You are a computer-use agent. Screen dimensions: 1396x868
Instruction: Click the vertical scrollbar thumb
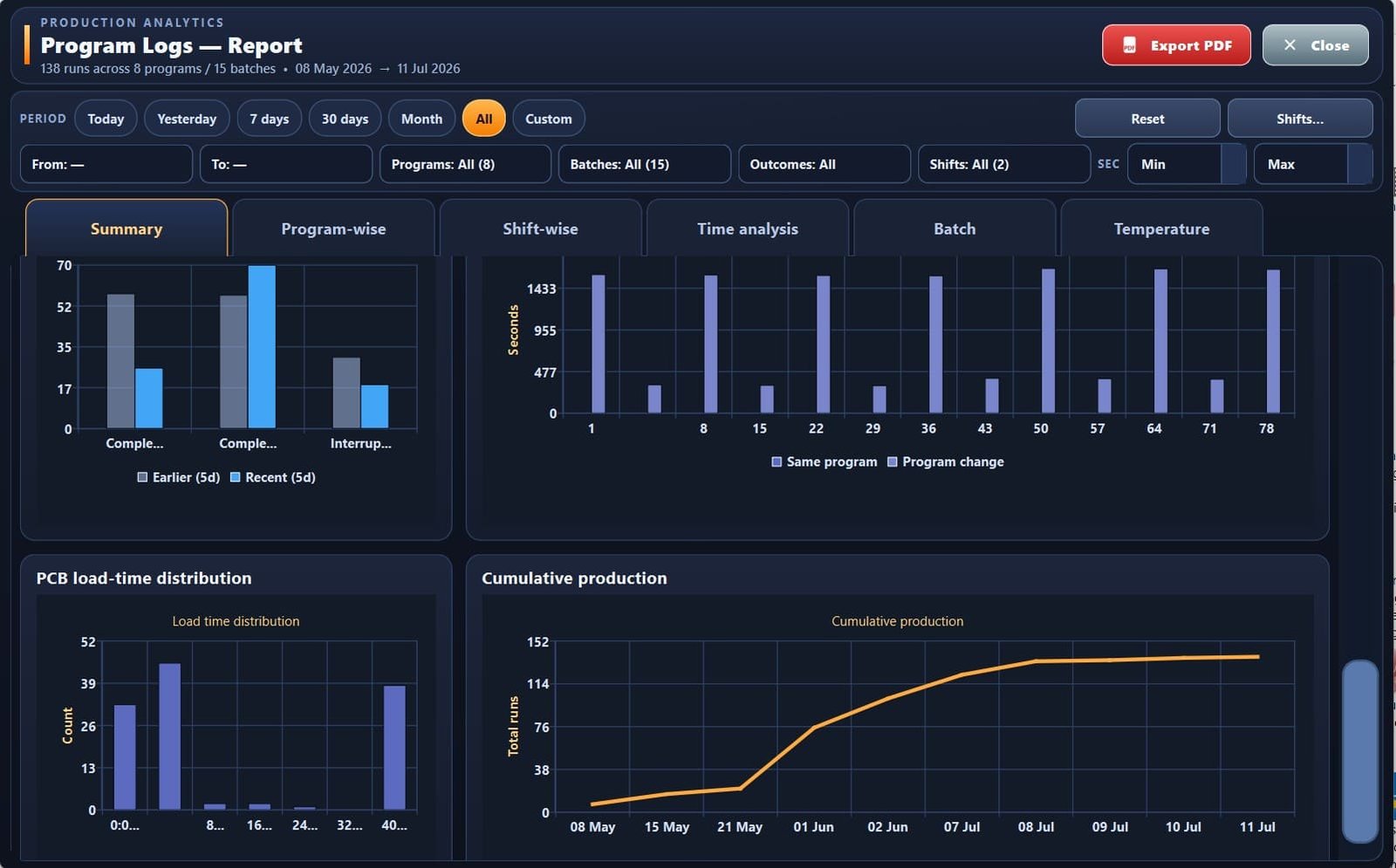(1359, 751)
